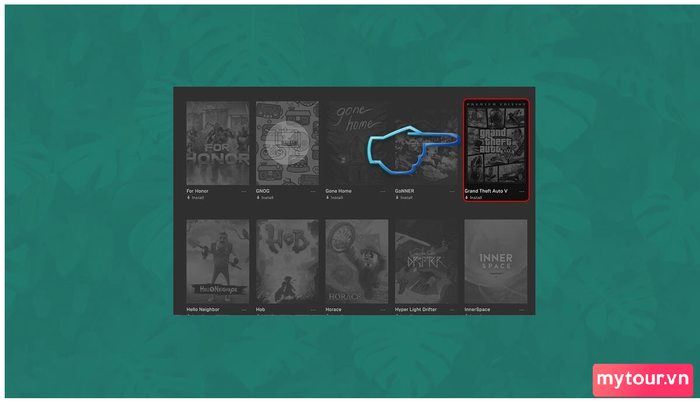The image size is (700, 405).
Task: Click the "For Honor" title text
Action: [x=197, y=191]
